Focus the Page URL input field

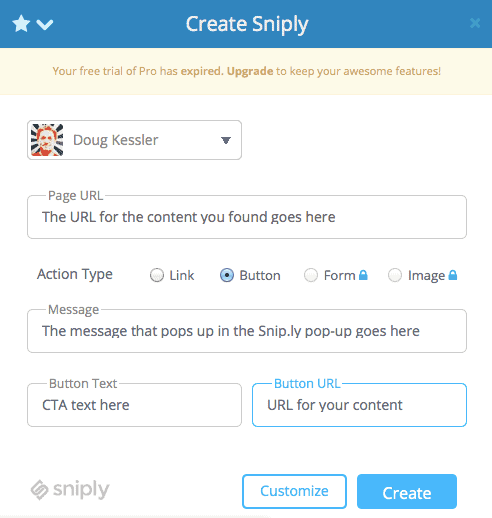(247, 217)
